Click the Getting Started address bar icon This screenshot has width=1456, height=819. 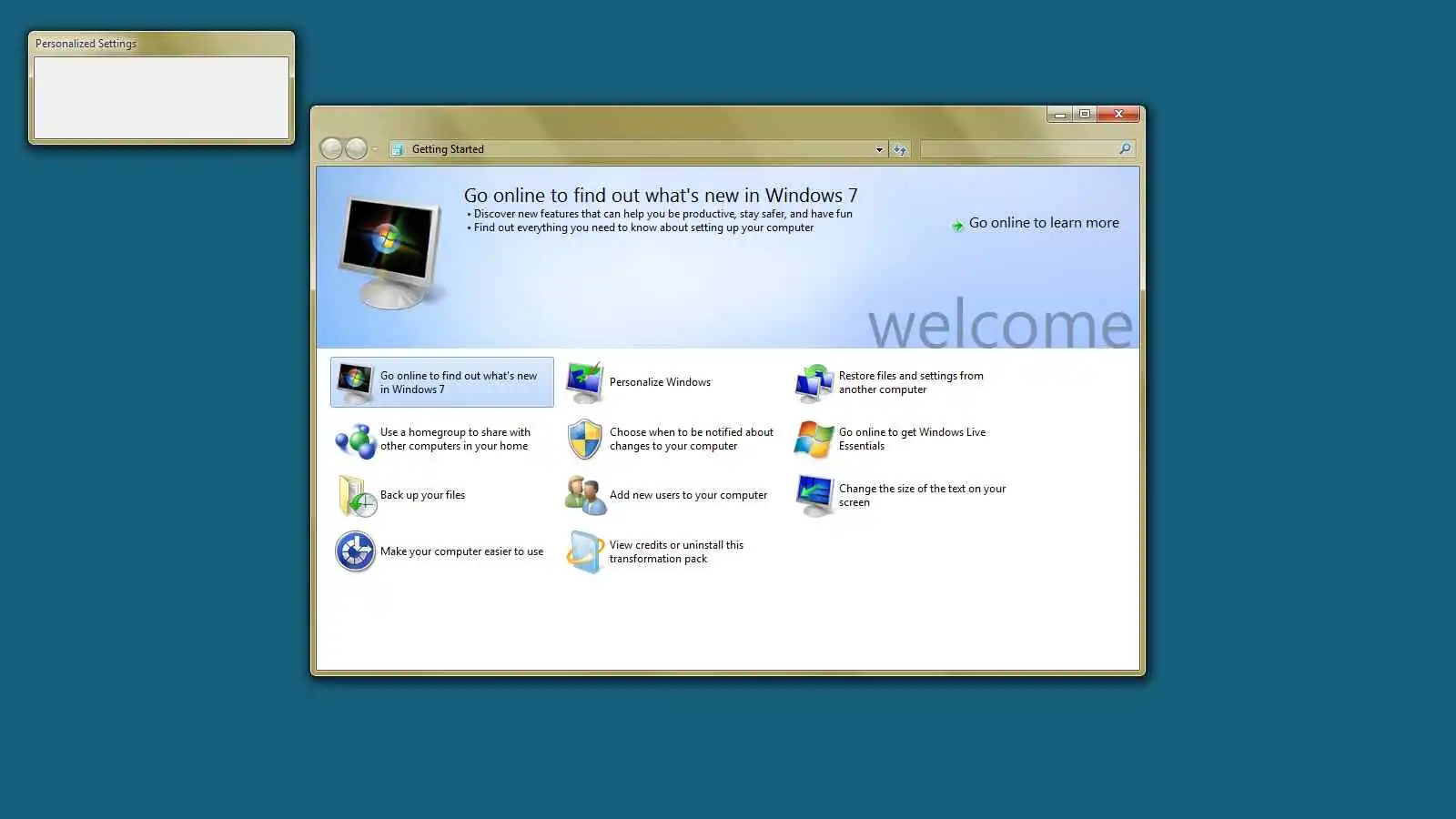coord(398,149)
